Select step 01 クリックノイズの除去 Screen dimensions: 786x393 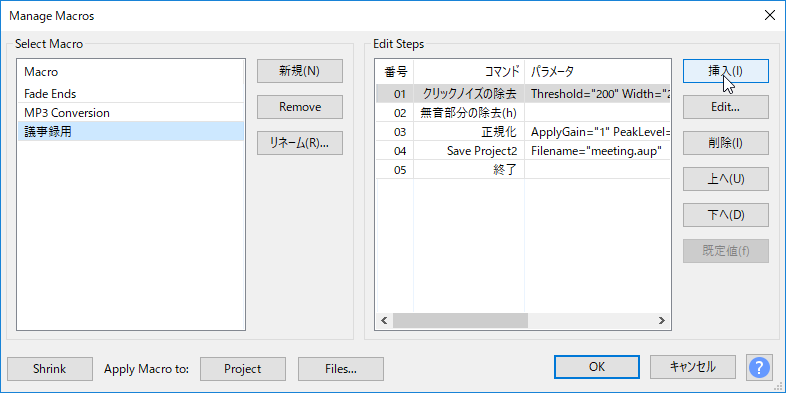coord(522,93)
